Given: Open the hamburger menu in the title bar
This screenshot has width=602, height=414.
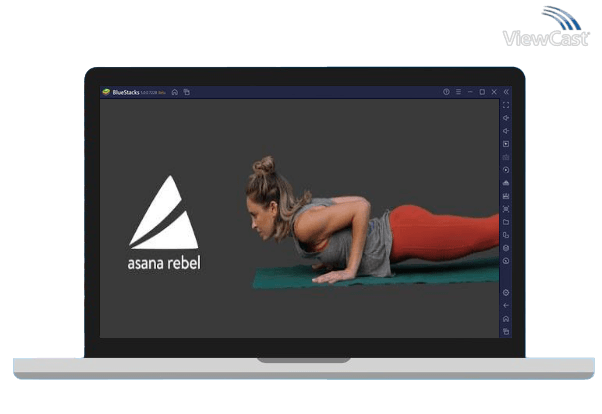Looking at the screenshot, I should coord(458,92).
